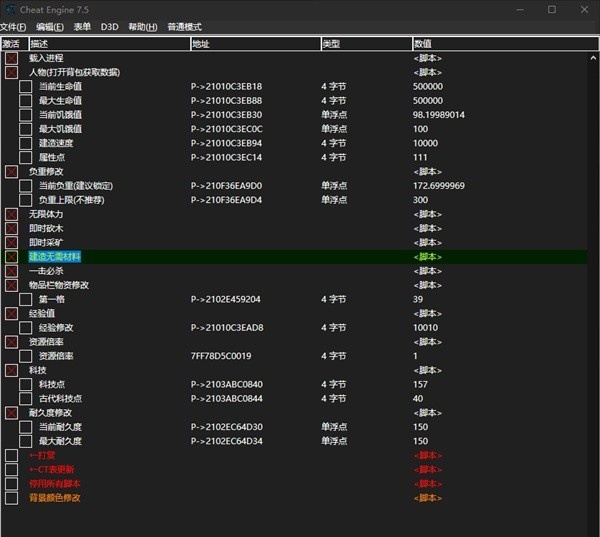Freeze the 最大生命值 value checkbox

pos(26,101)
